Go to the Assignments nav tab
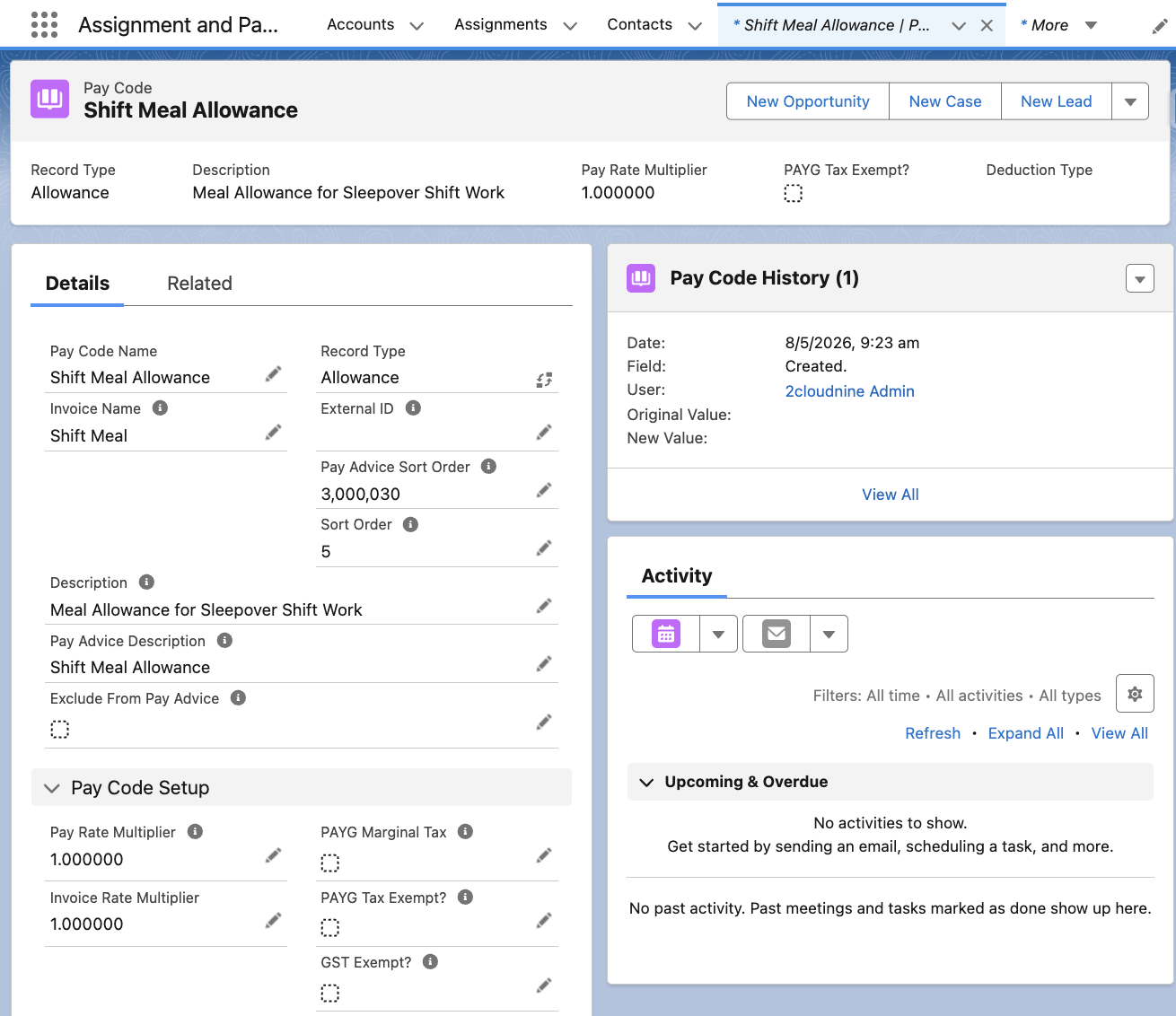Screen dimensions: 1176x1016 pos(500,24)
